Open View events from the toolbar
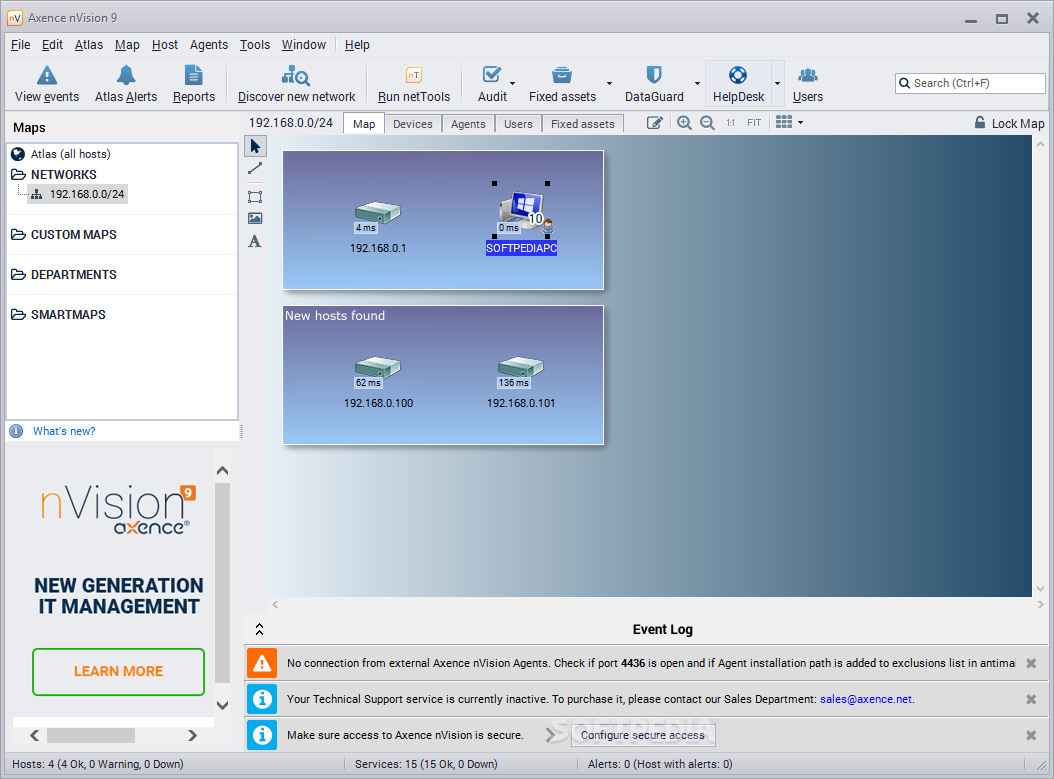This screenshot has width=1054, height=779. pos(47,84)
